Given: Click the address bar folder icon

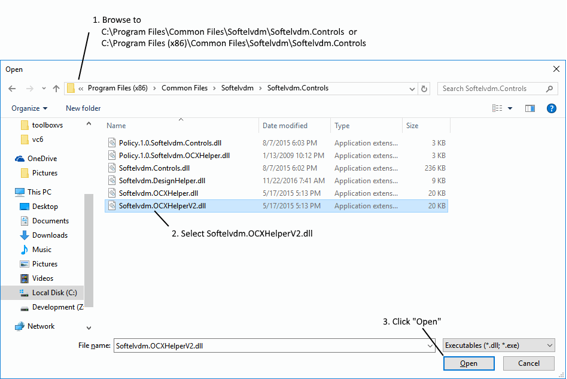Looking at the screenshot, I should [x=71, y=88].
